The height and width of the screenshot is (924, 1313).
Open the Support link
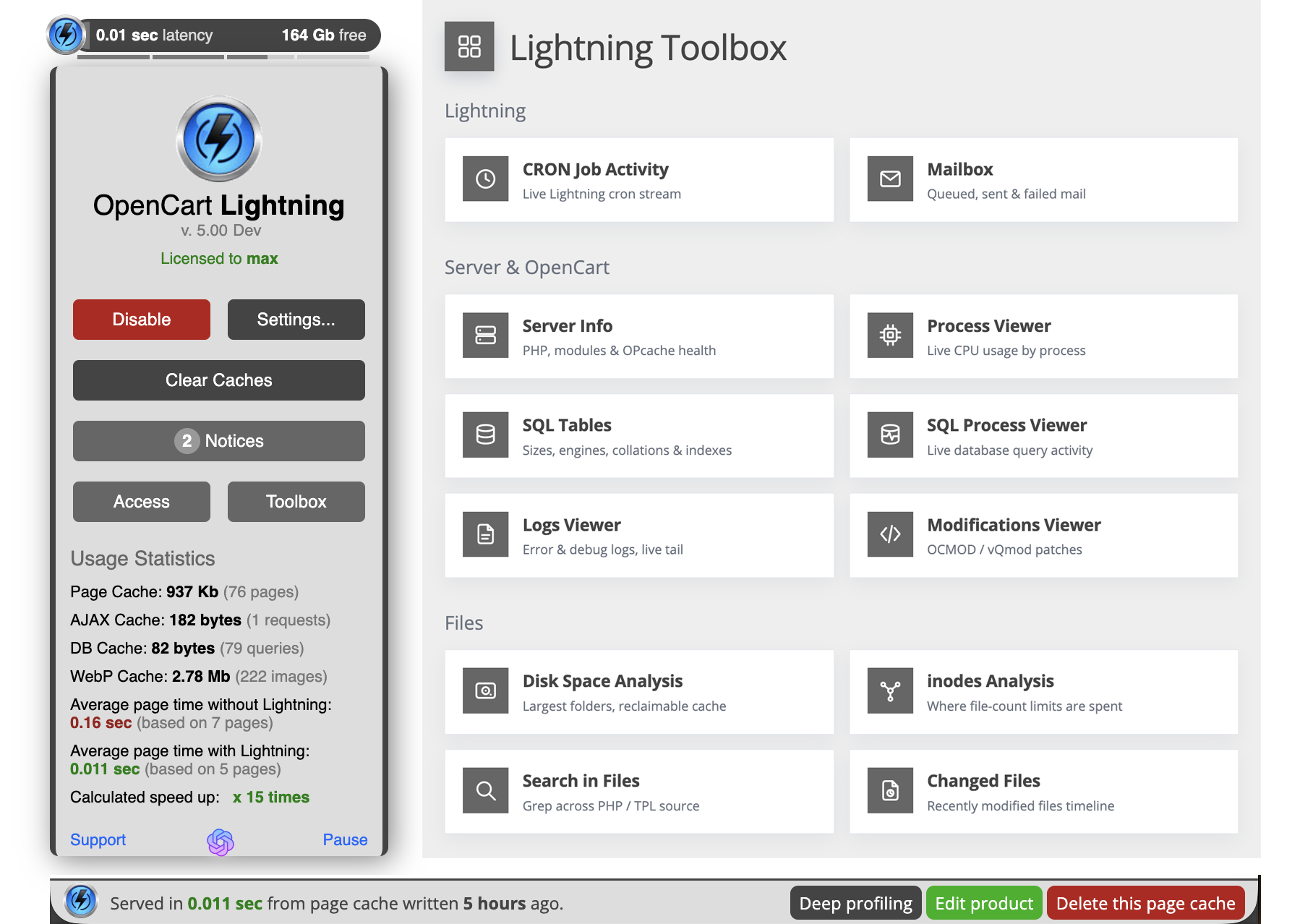pos(98,839)
